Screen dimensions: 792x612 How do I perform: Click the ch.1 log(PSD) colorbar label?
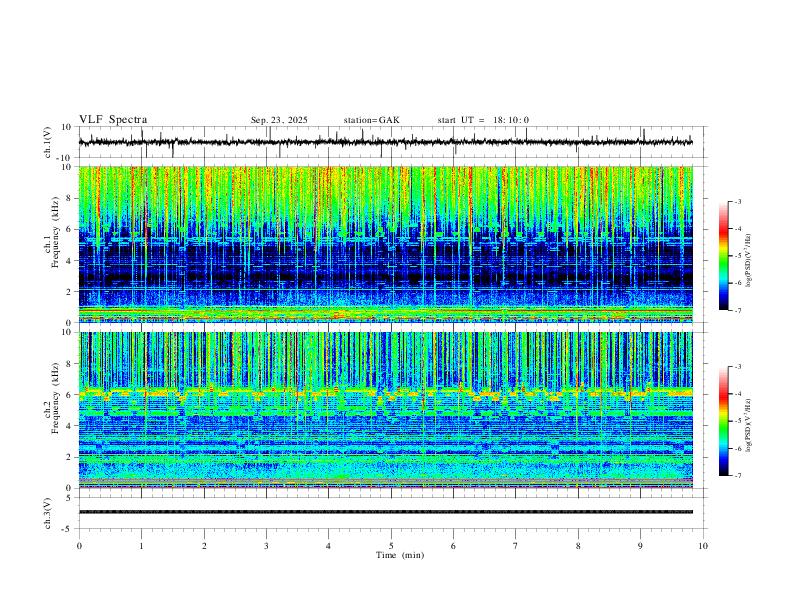pyautogui.click(x=748, y=260)
